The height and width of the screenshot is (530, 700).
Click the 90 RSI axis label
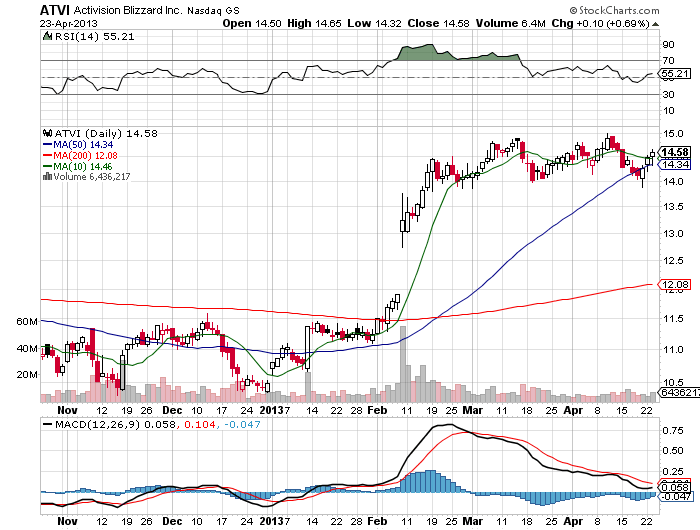[668, 45]
